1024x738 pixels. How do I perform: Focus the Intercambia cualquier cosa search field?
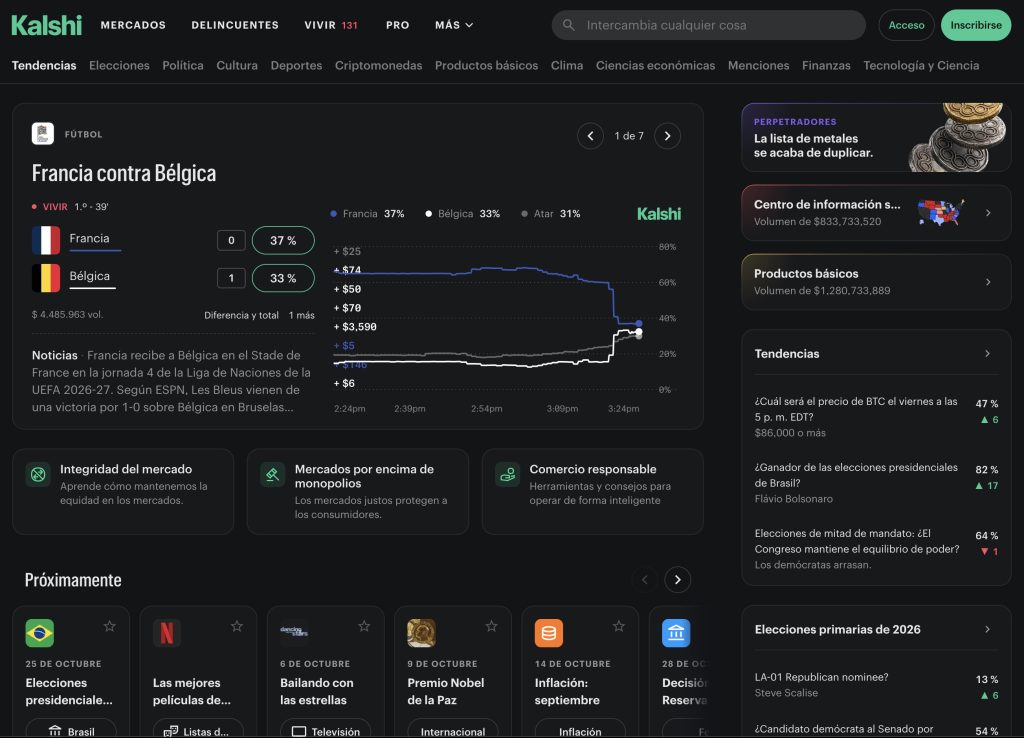[x=709, y=25]
